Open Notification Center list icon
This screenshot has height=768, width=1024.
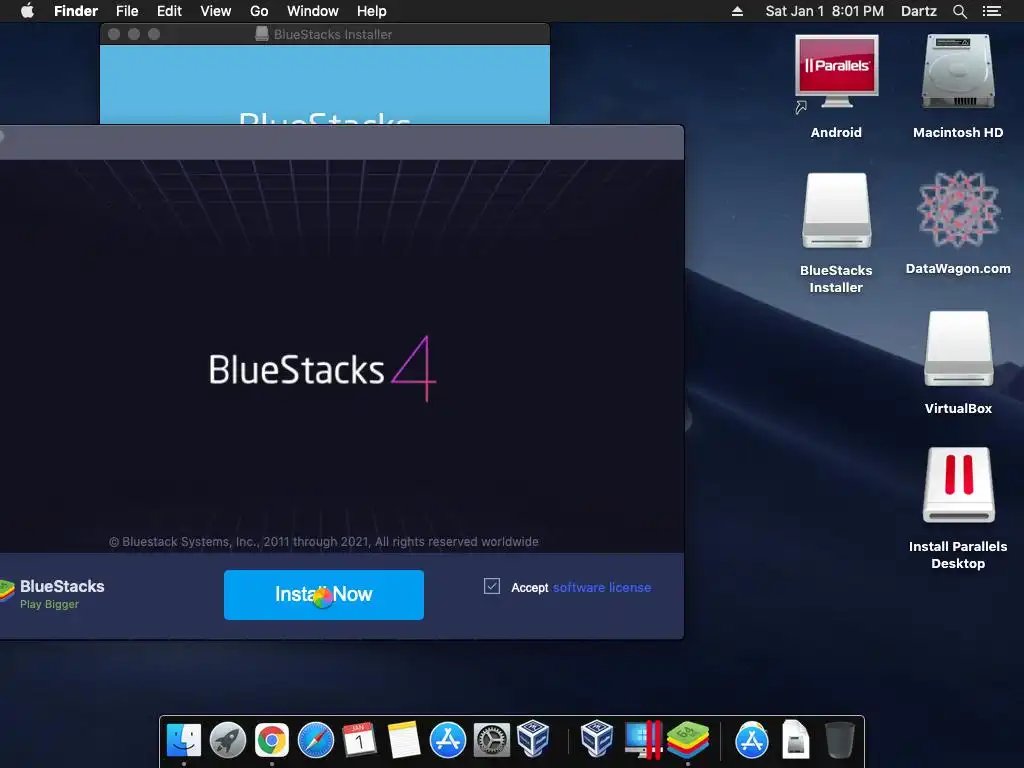pos(992,11)
